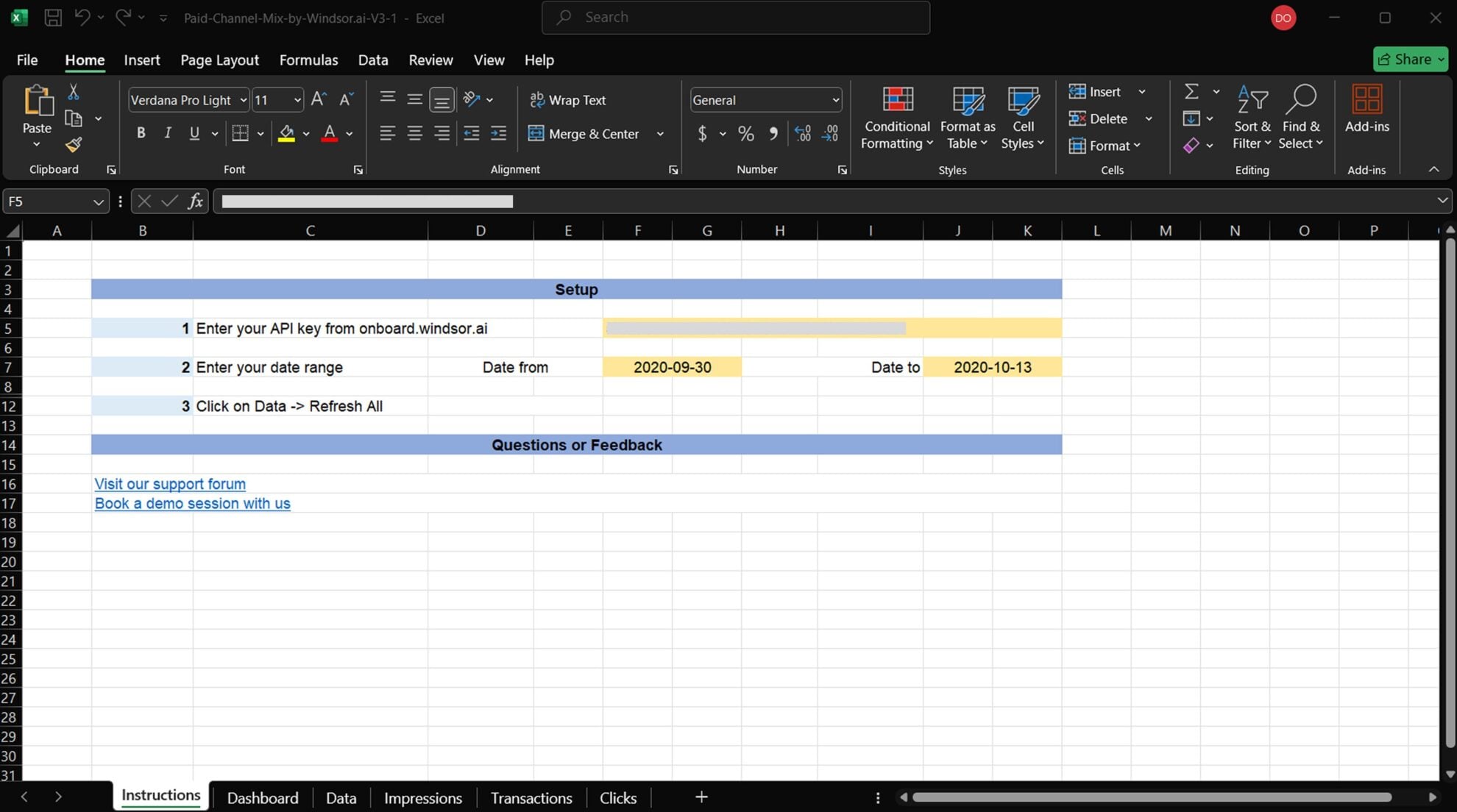Open the font name dropdown
This screenshot has height=812, width=1457.
pyautogui.click(x=243, y=100)
